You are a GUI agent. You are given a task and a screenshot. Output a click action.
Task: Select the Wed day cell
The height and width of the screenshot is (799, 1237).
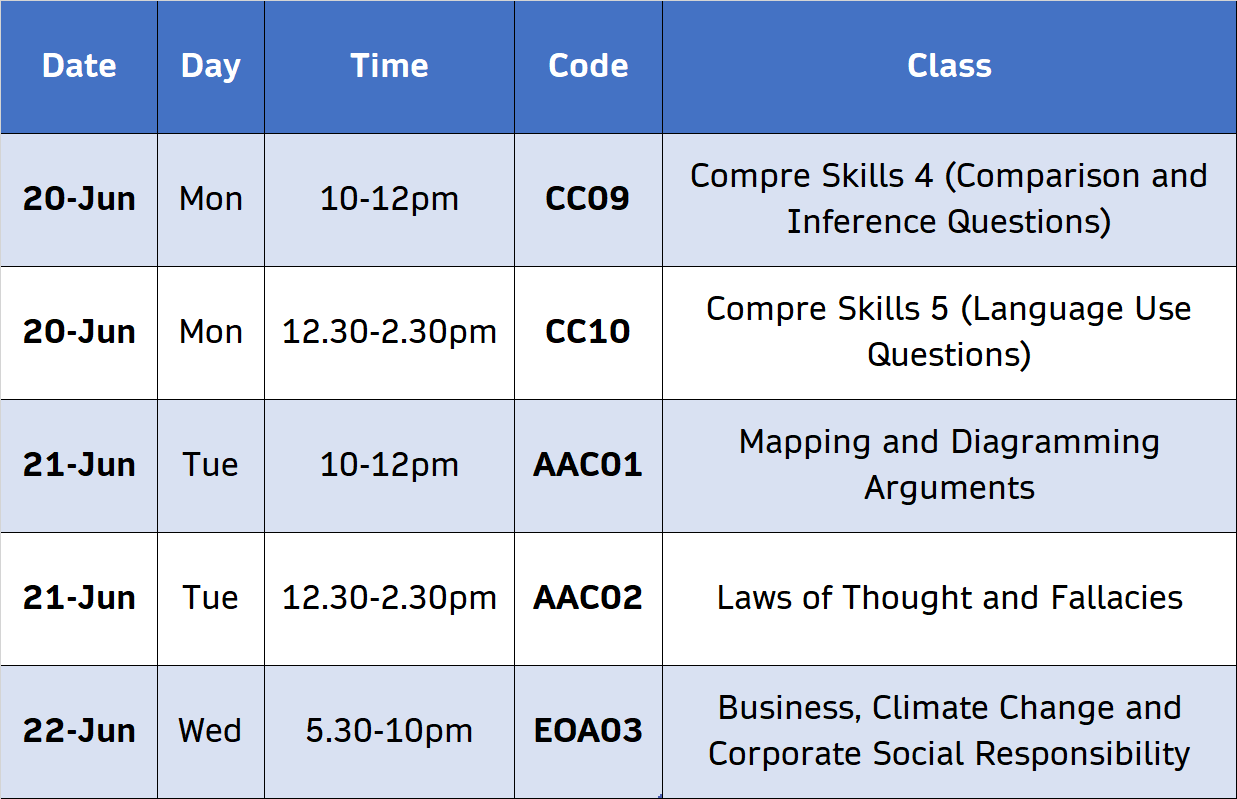[211, 732]
